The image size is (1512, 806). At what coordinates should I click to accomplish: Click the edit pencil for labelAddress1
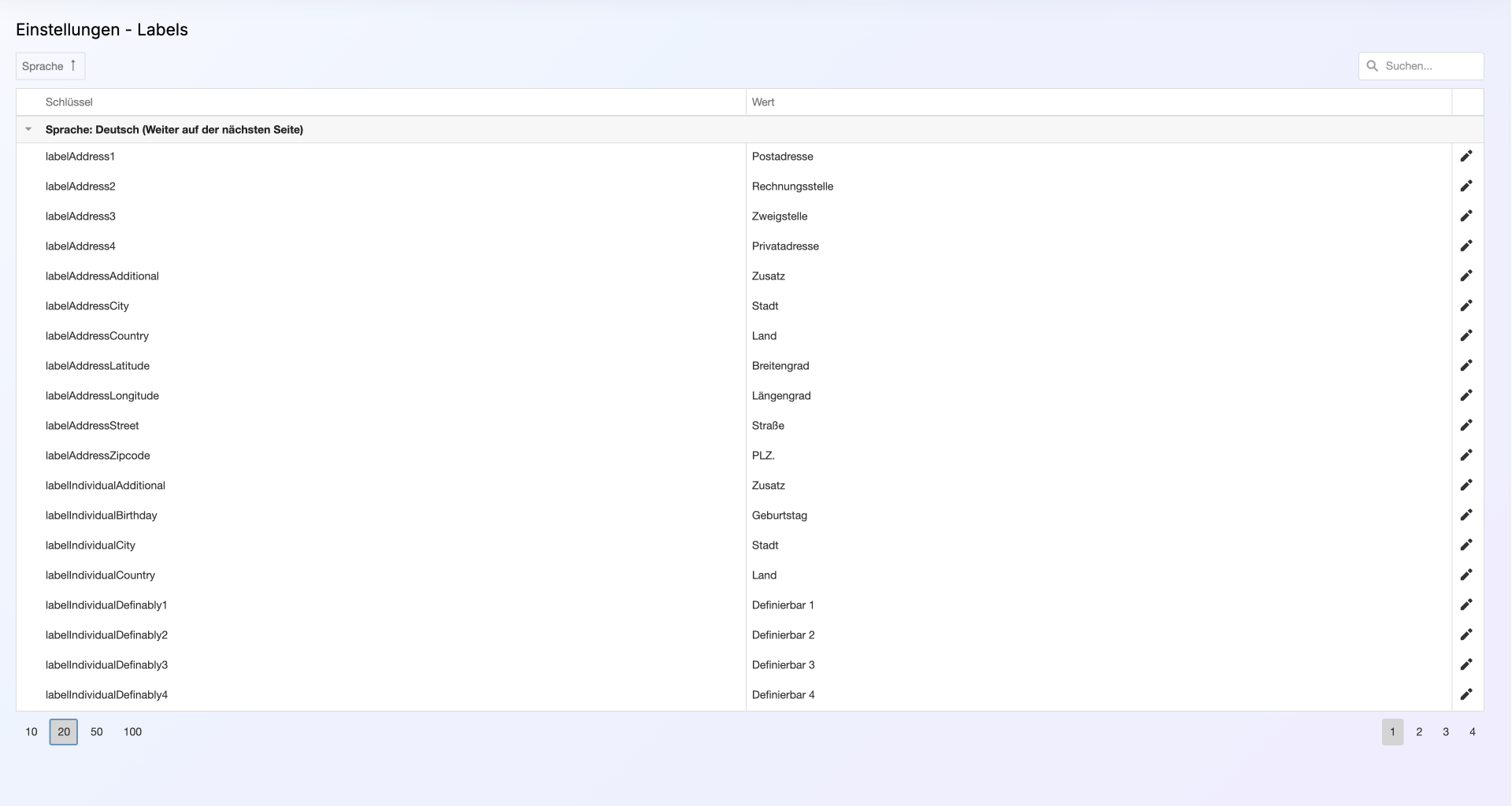point(1466,157)
